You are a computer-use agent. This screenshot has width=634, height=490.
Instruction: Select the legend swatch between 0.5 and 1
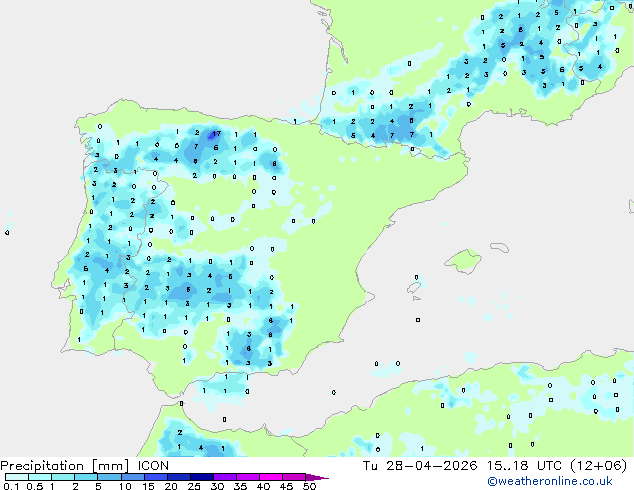point(40,477)
